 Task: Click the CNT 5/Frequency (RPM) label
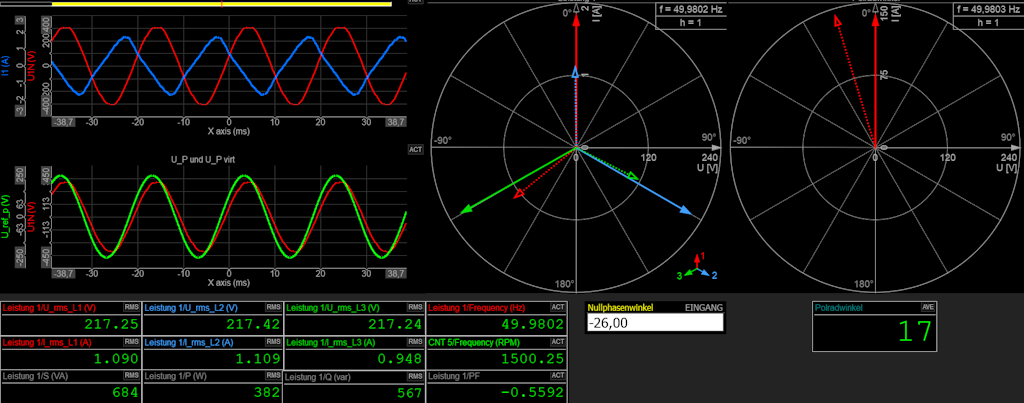coord(475,342)
